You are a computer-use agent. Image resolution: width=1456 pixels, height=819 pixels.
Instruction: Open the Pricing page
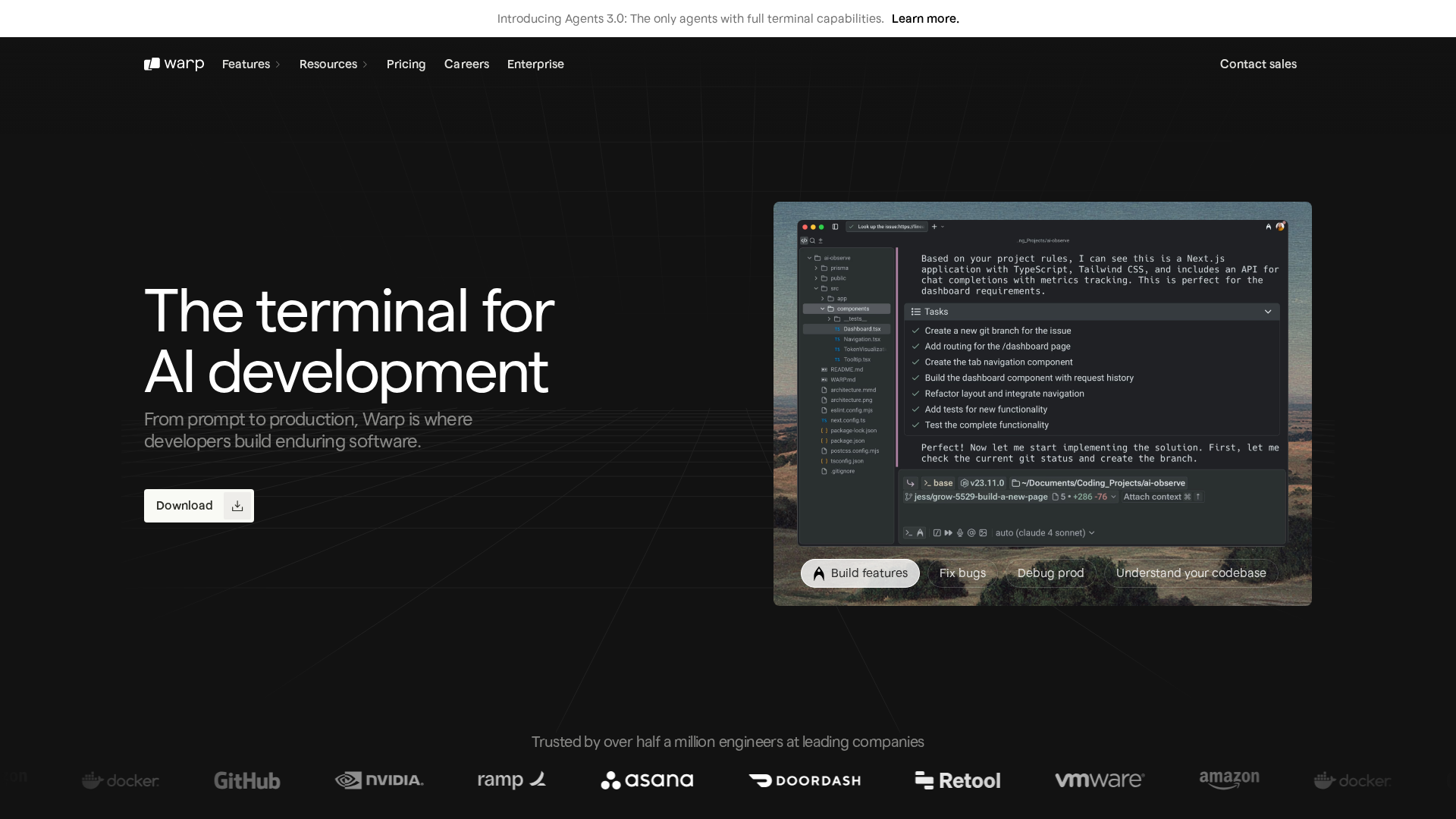pyautogui.click(x=406, y=64)
